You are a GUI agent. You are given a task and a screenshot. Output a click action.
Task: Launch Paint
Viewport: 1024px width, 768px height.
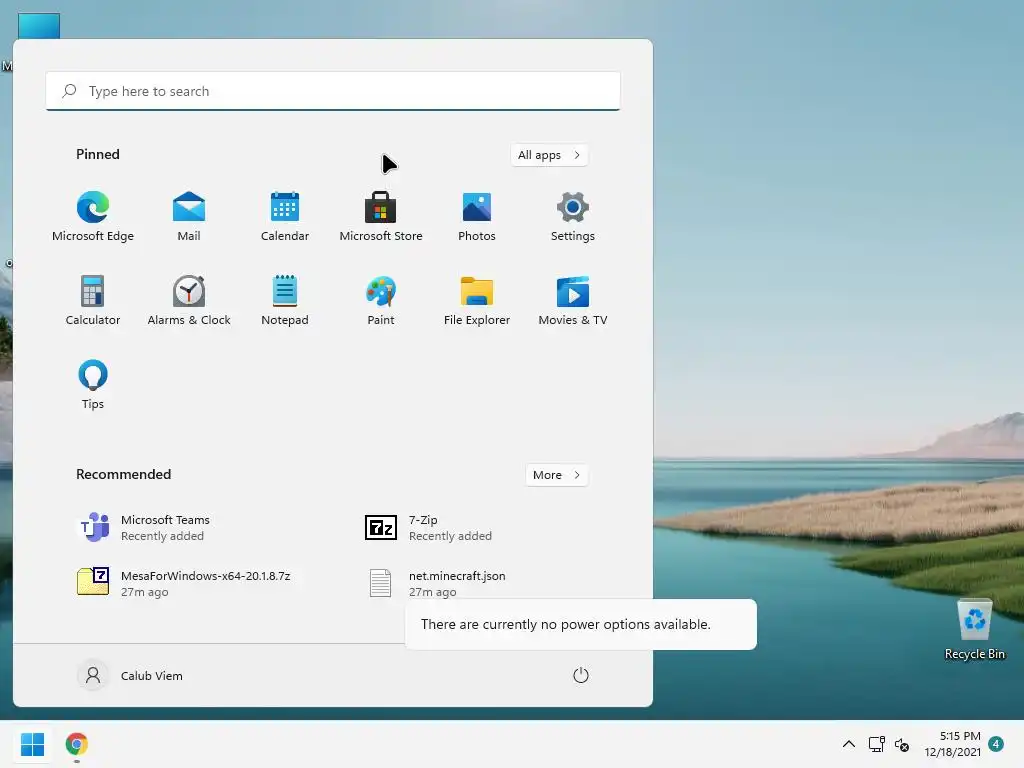point(381,300)
